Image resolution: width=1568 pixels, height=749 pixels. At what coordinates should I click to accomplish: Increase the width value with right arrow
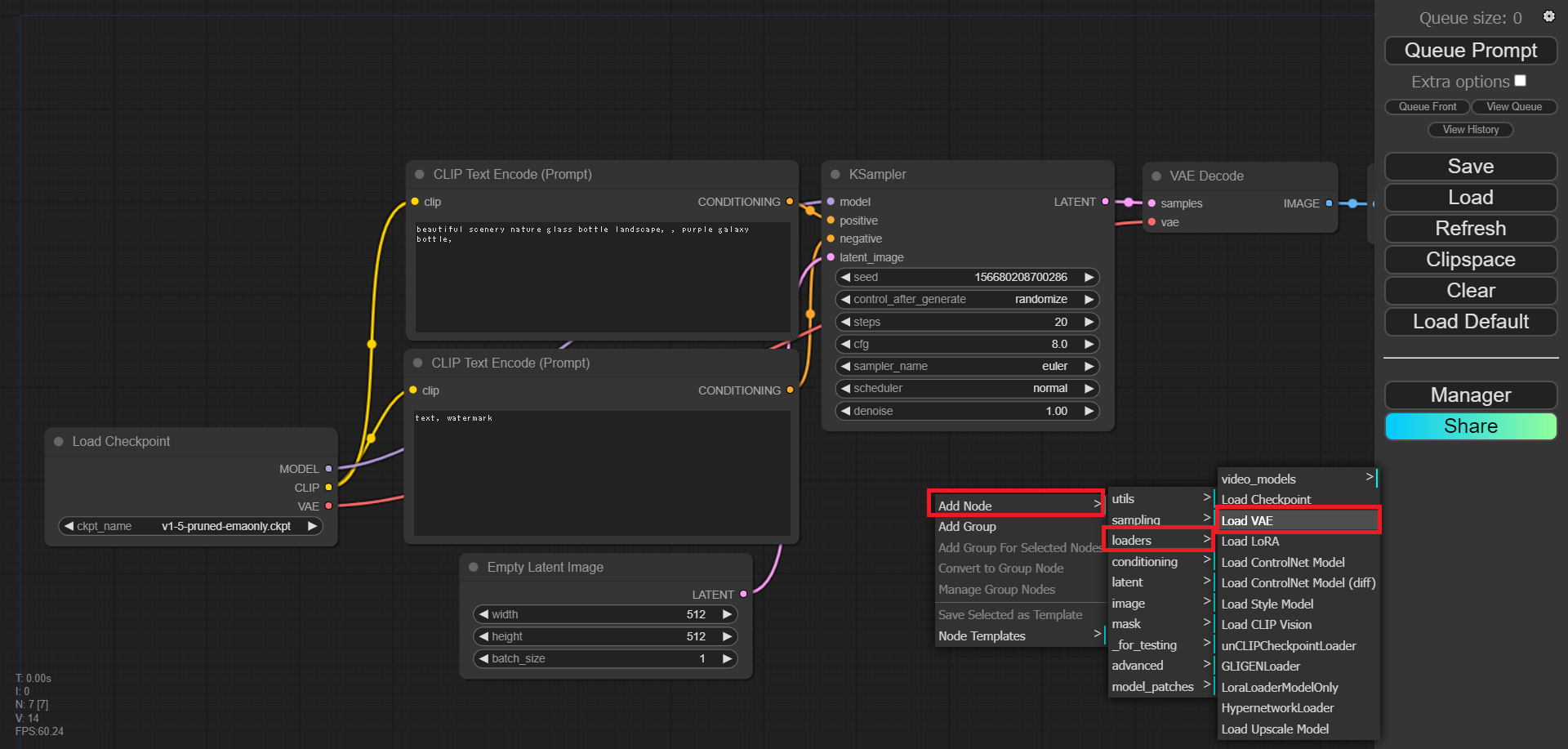pyautogui.click(x=727, y=614)
